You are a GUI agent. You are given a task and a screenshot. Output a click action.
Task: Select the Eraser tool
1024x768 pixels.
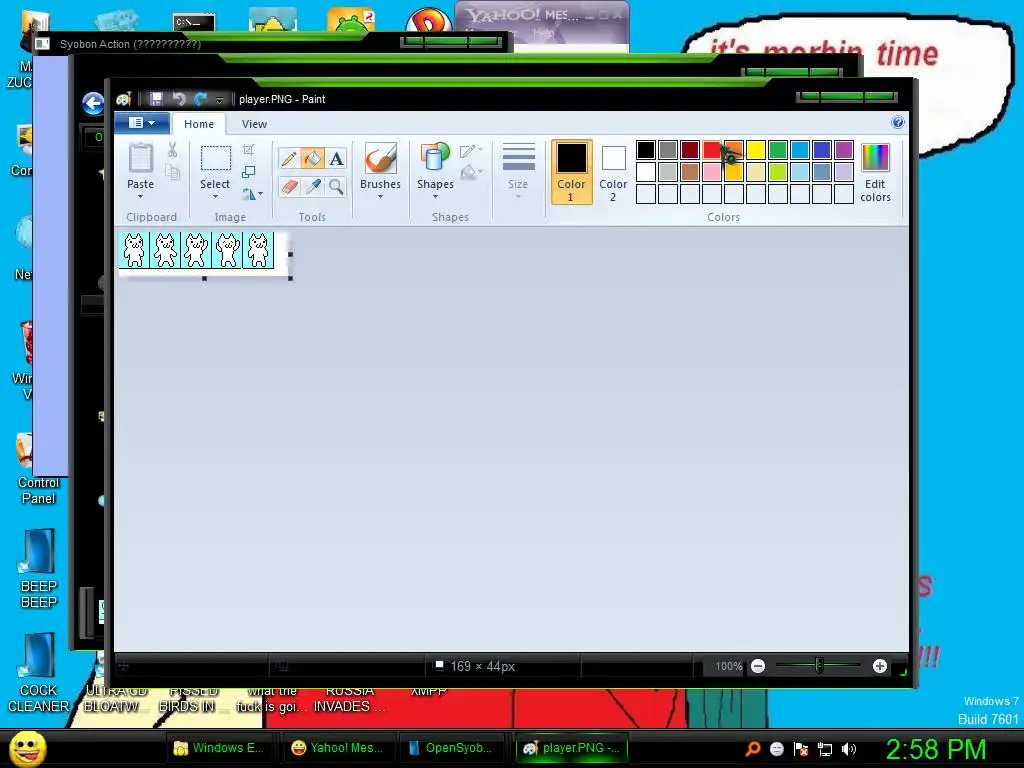289,187
